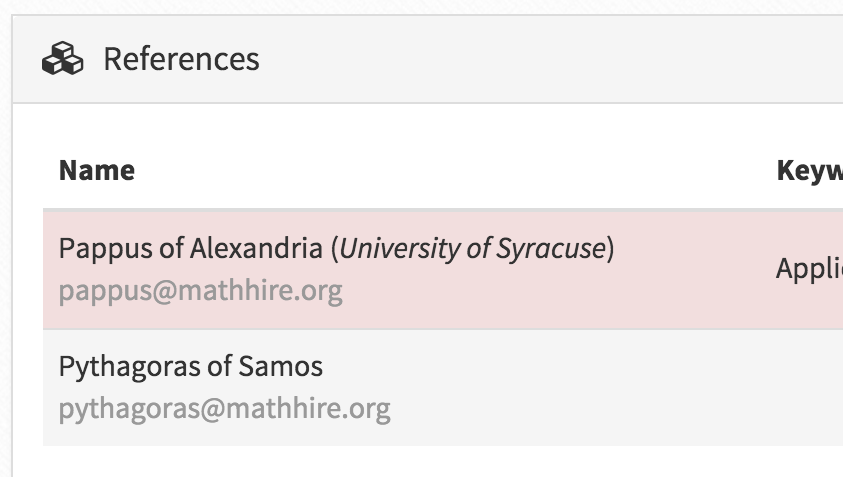Image resolution: width=843 pixels, height=477 pixels.
Task: Click header row gap between Name and Keyw
Action: (450, 170)
